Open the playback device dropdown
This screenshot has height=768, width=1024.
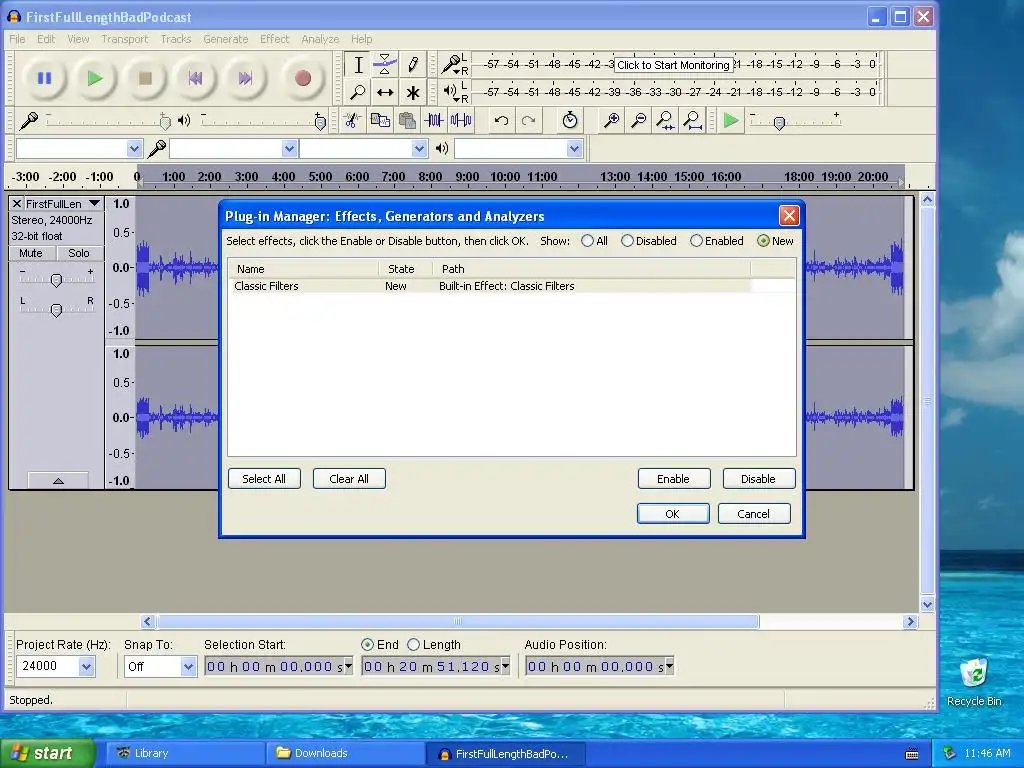[574, 149]
